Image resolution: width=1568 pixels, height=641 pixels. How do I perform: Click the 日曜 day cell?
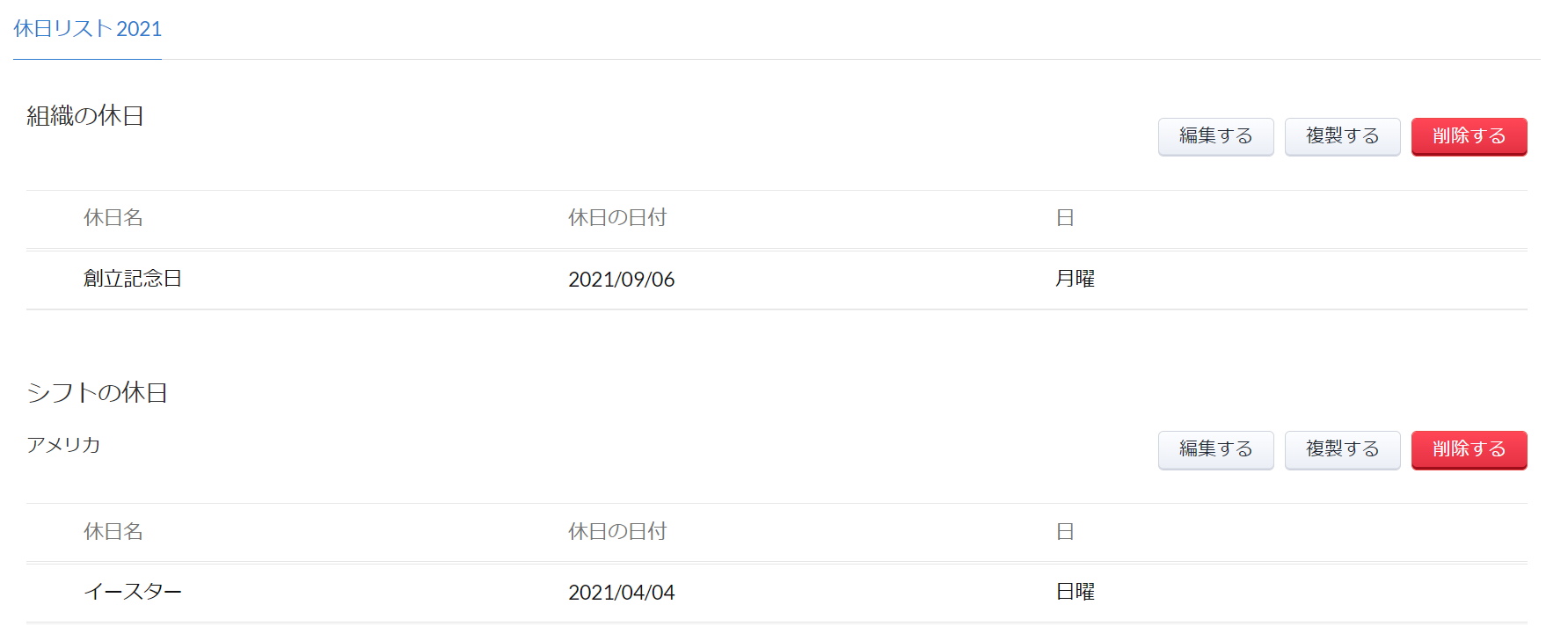coord(1075,592)
